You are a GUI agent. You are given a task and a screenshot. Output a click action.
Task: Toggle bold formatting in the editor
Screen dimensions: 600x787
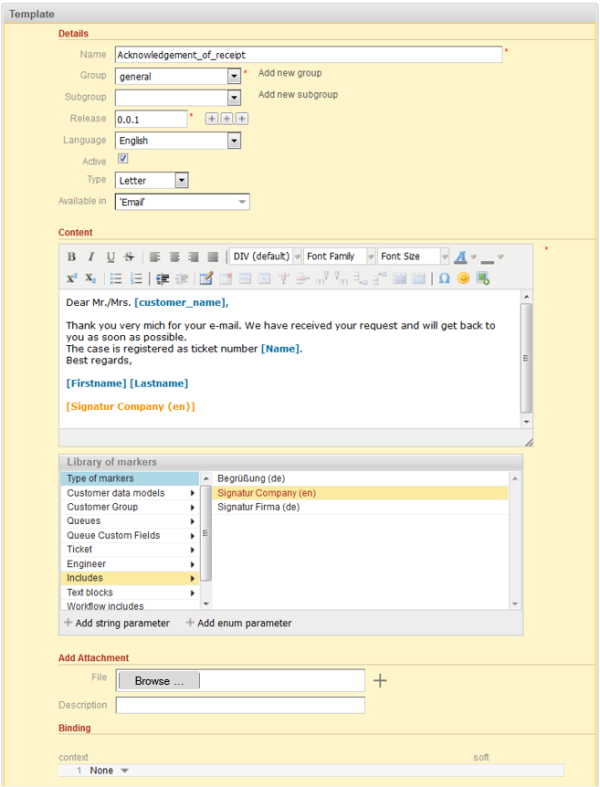point(72,257)
